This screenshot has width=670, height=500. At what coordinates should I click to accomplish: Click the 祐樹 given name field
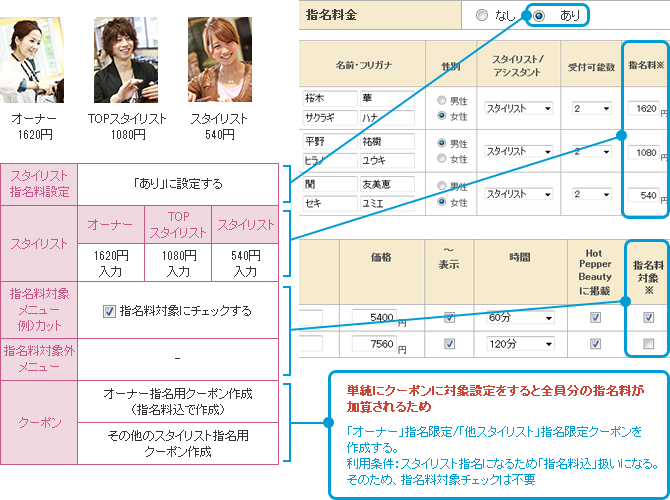point(387,141)
